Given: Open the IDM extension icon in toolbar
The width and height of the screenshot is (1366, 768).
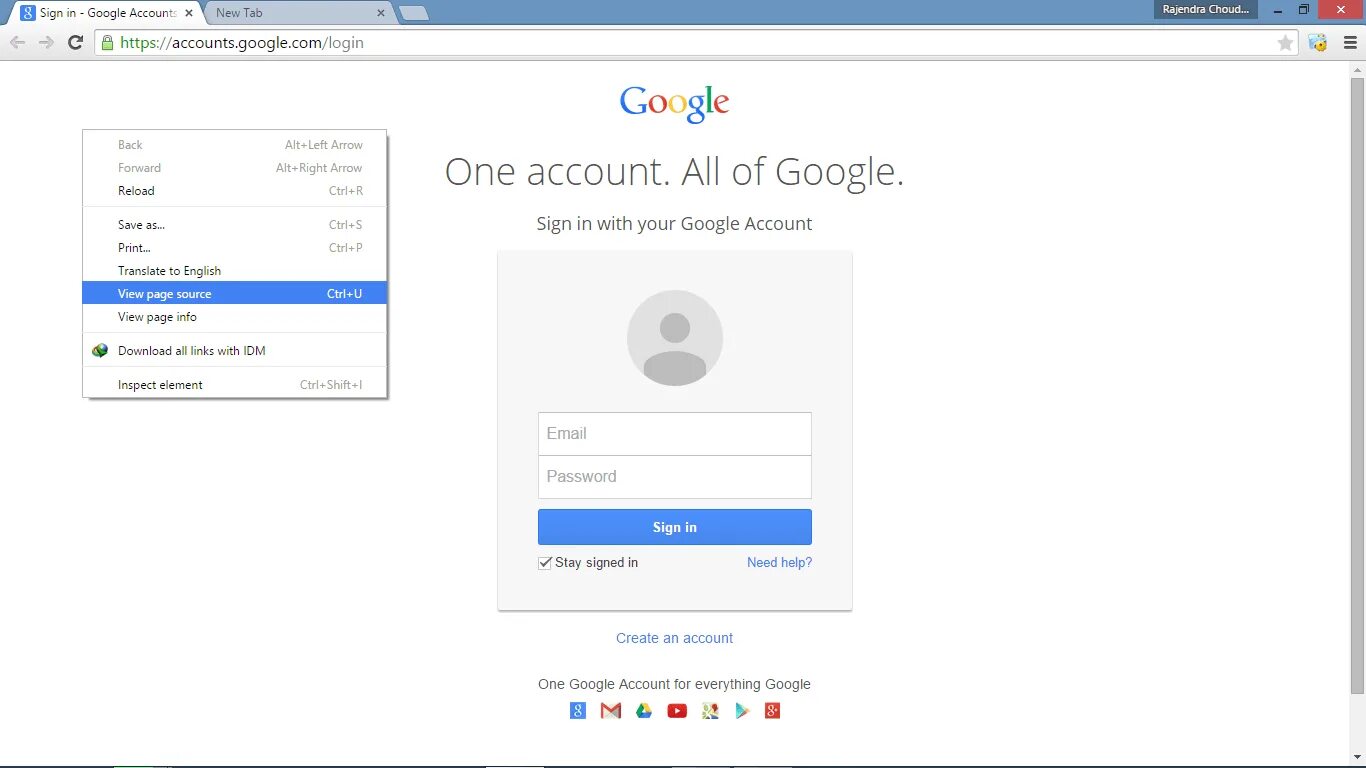Looking at the screenshot, I should (1318, 42).
